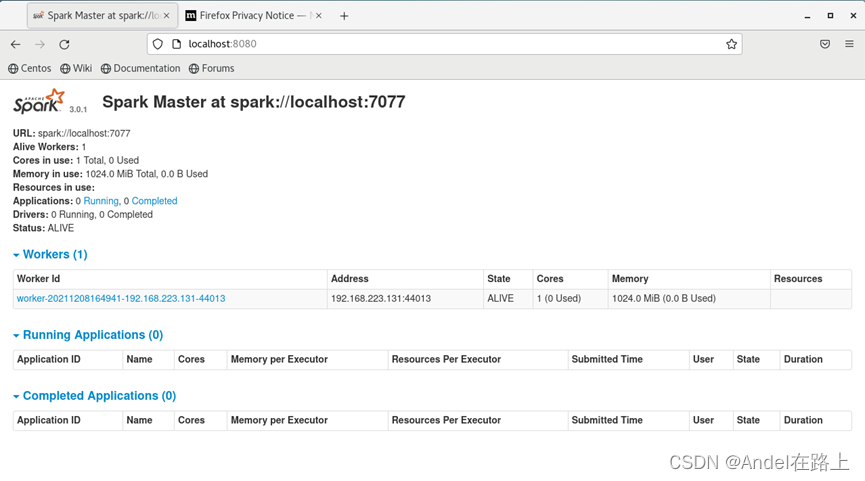Screen dimensions: 865x481
Task: Reload the page with the refresh icon
Action: [65, 44]
